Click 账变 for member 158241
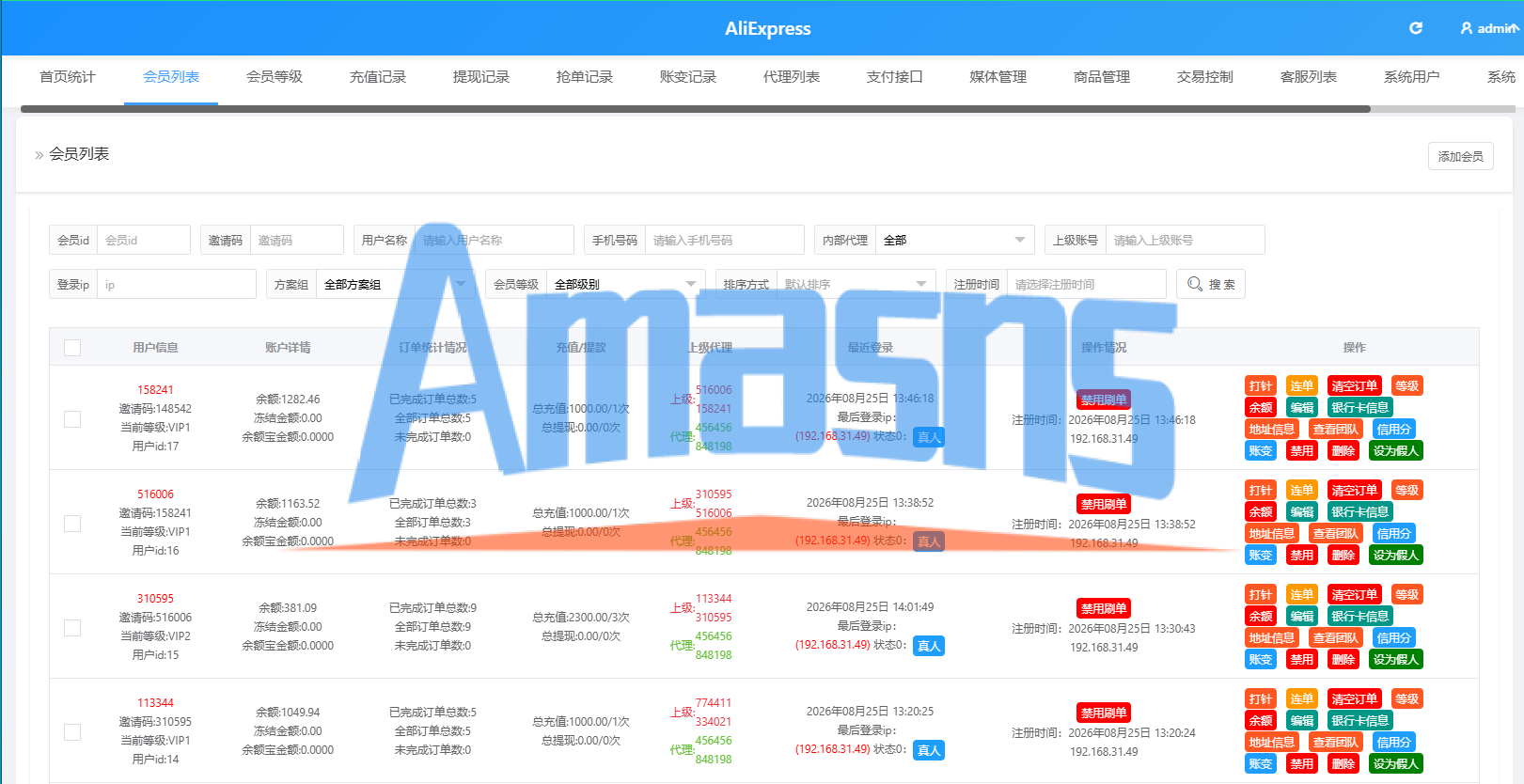 tap(1260, 450)
